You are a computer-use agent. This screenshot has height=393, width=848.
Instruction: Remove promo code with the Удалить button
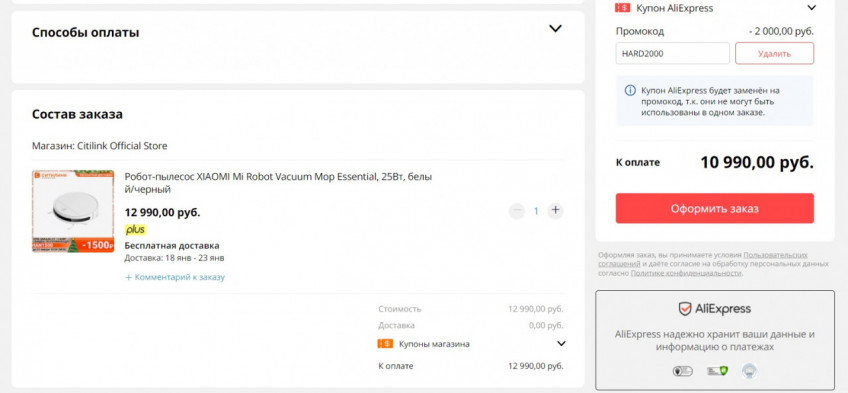pos(774,54)
